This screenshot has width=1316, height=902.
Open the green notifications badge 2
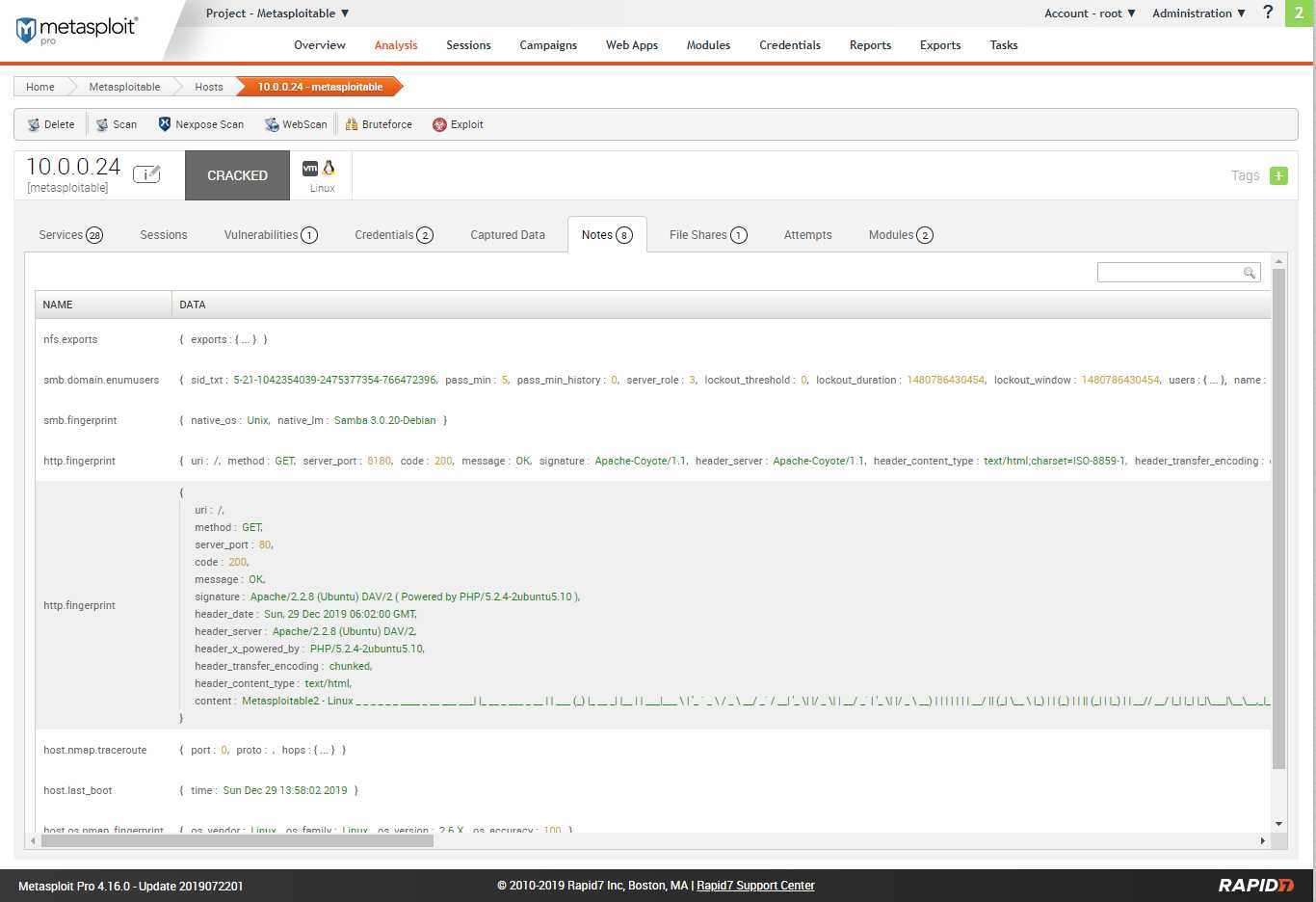pyautogui.click(x=1299, y=13)
